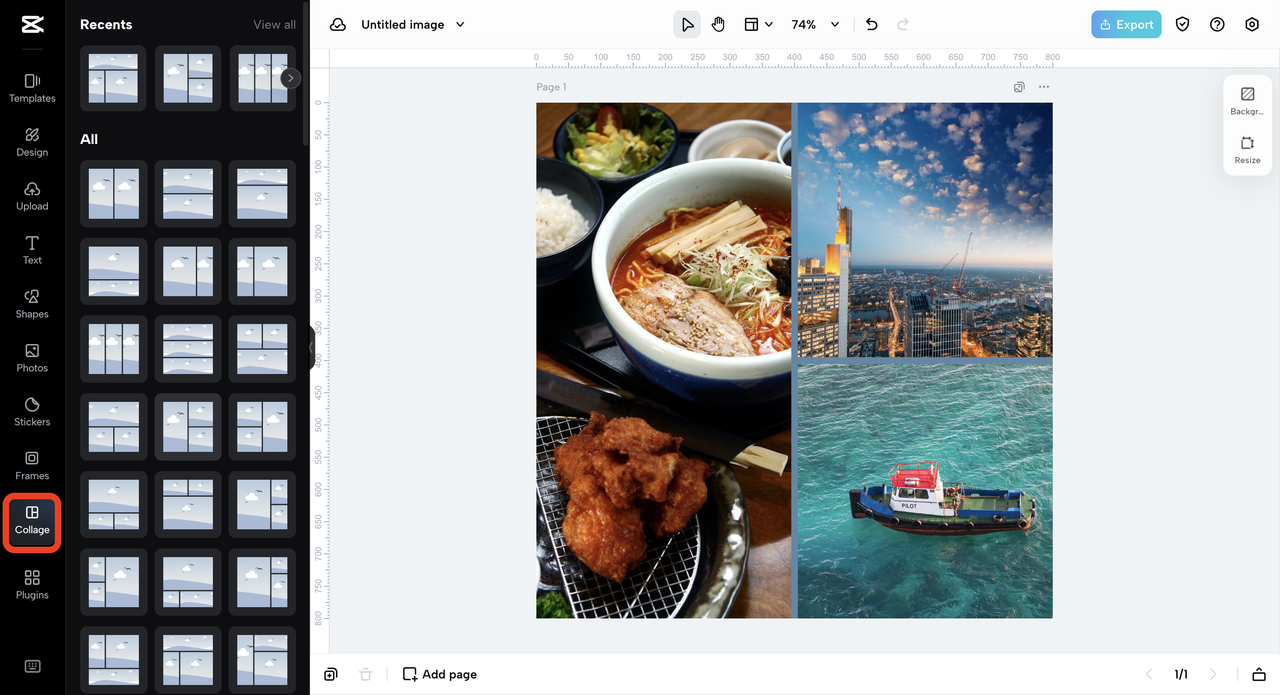Select the ramen food photo on canvas
This screenshot has height=695, width=1280.
[x=663, y=360]
